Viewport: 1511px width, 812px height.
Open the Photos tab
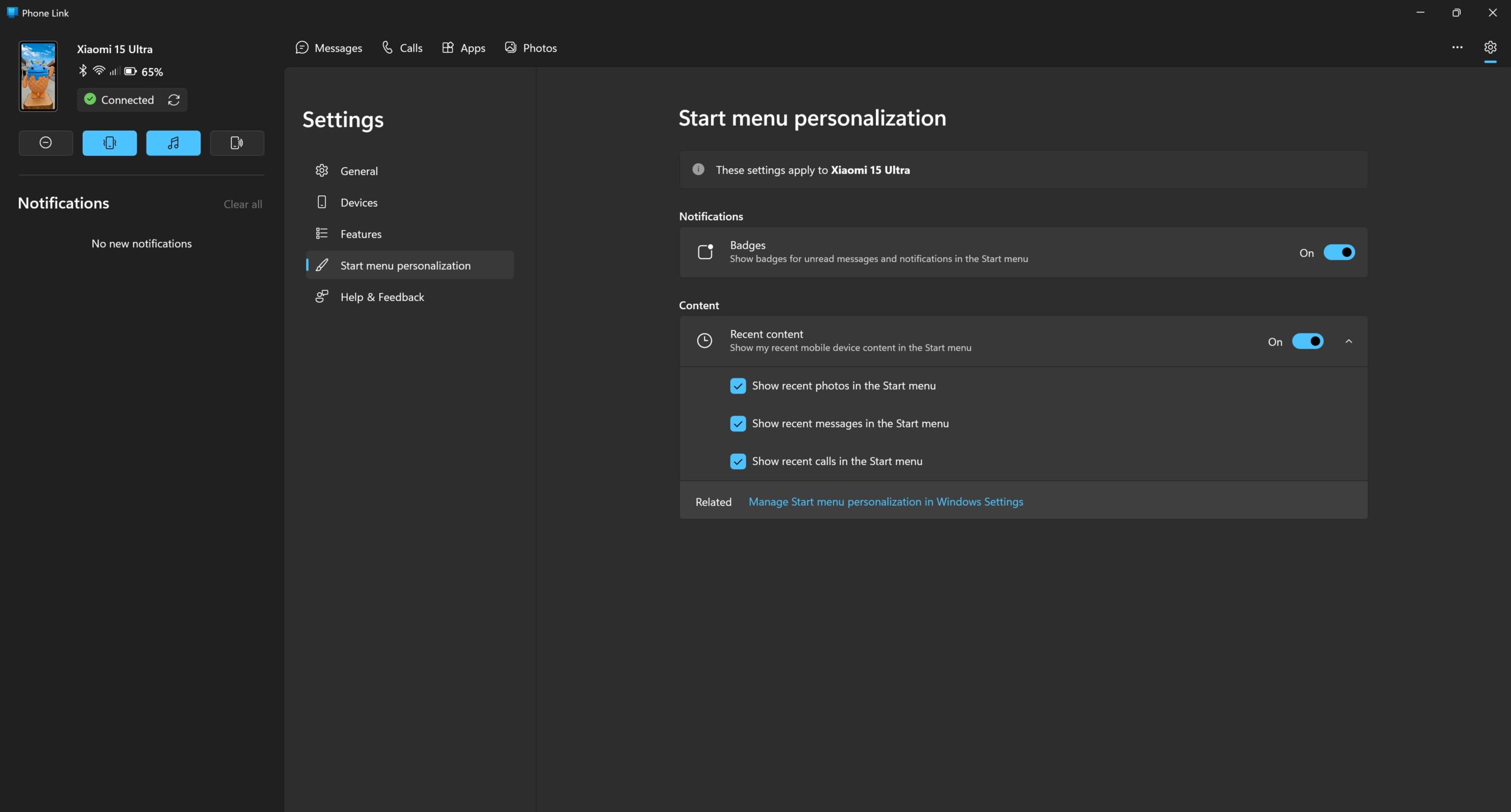tap(531, 48)
